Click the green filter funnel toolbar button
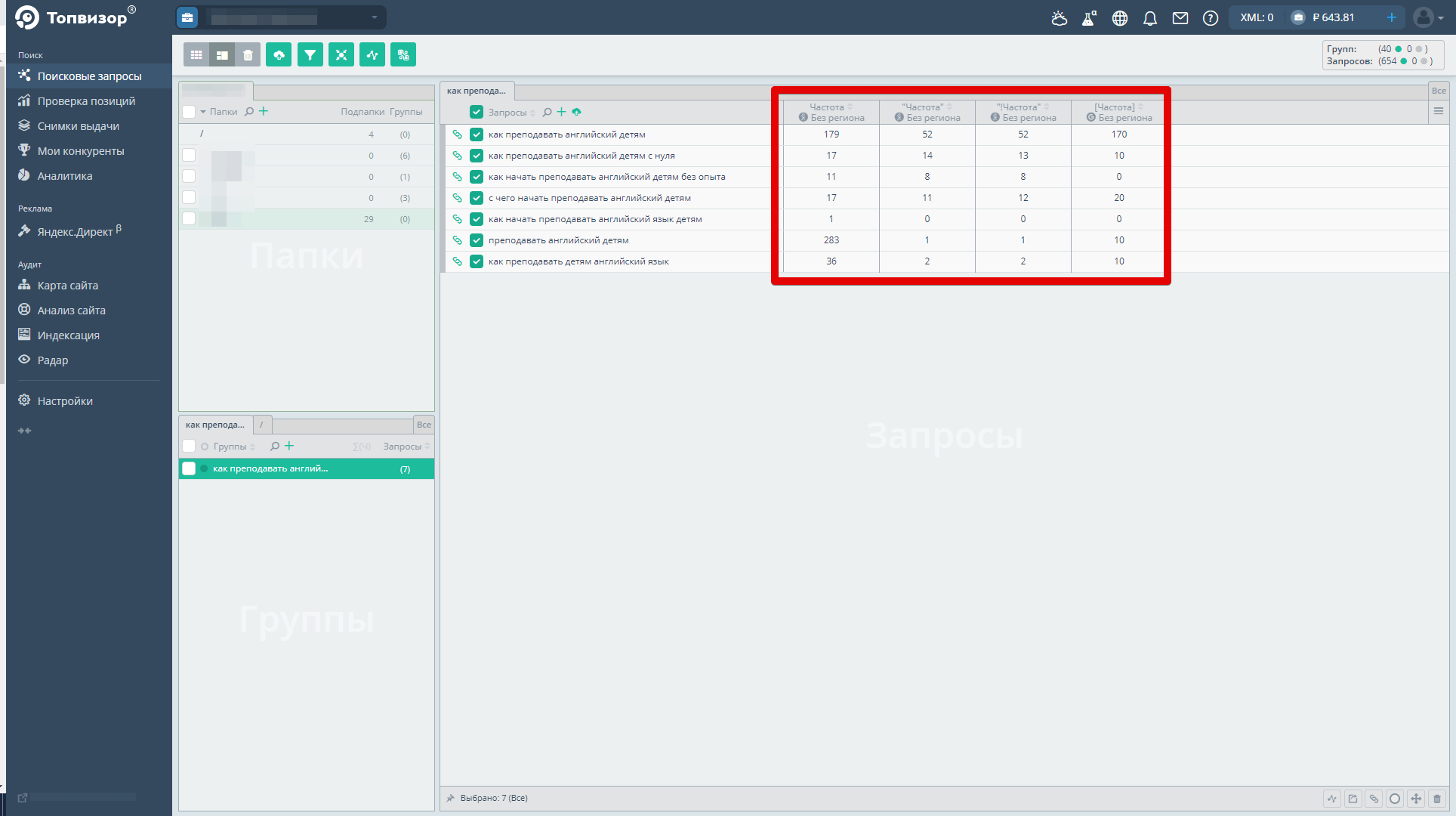Image resolution: width=1456 pixels, height=816 pixels. point(310,55)
